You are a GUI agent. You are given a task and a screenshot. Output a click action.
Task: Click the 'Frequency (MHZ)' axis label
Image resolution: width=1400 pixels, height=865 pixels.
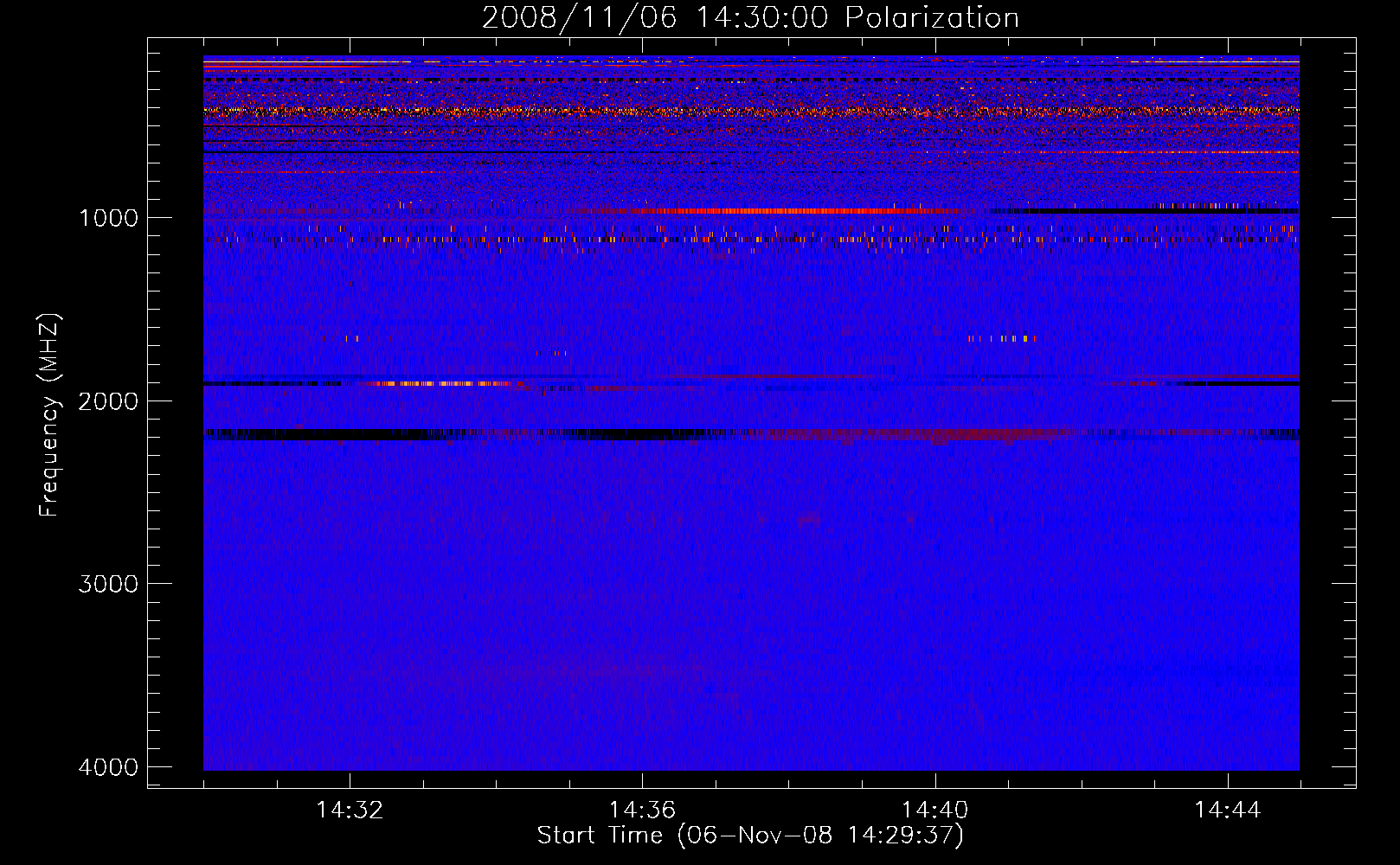pos(49,415)
